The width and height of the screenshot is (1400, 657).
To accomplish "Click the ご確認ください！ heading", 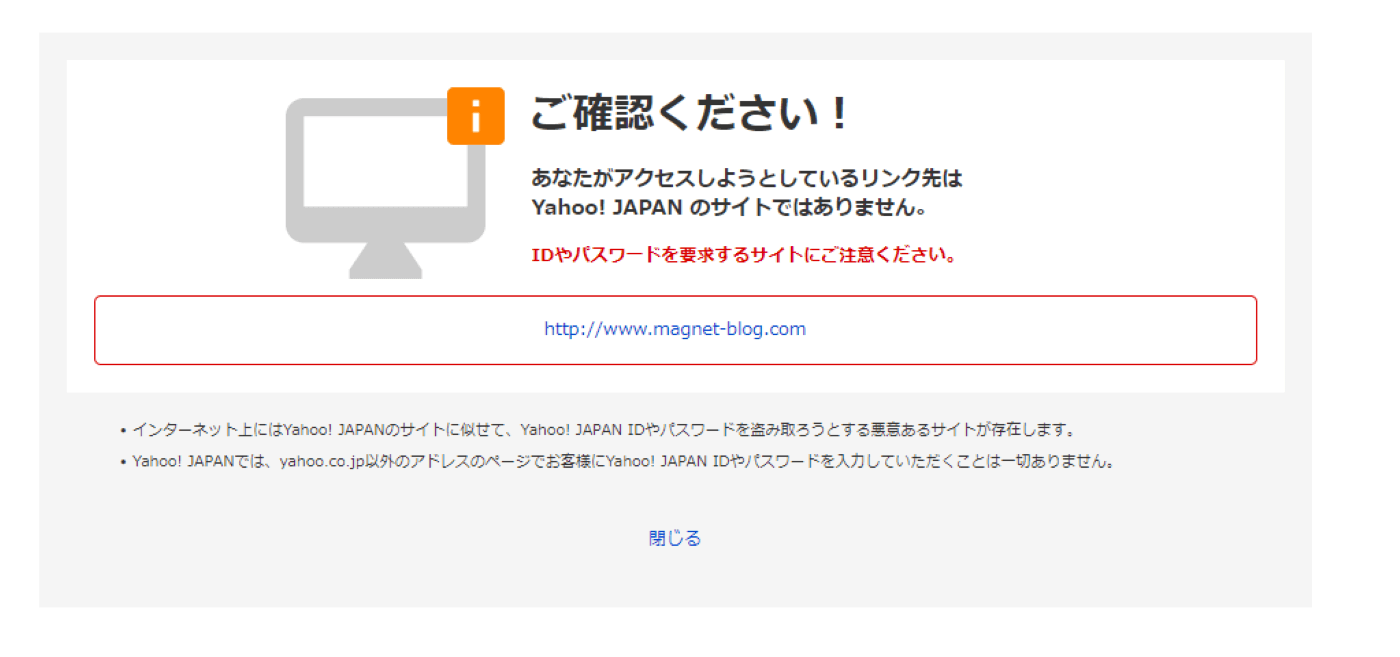I will click(690, 113).
